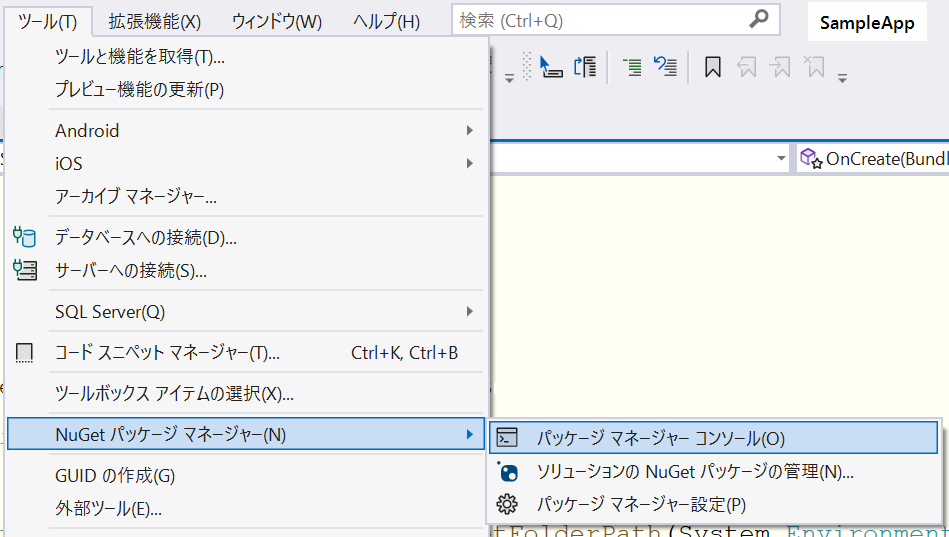Click the cursor selection toolbar icon

pos(550,66)
